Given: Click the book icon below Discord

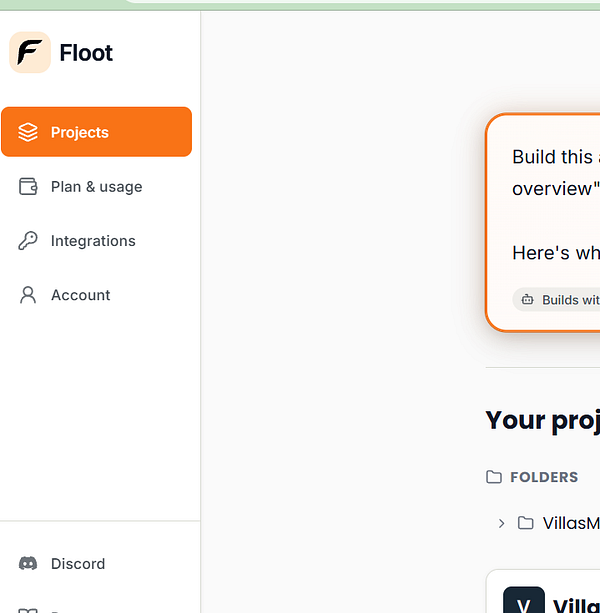Looking at the screenshot, I should (28, 611).
